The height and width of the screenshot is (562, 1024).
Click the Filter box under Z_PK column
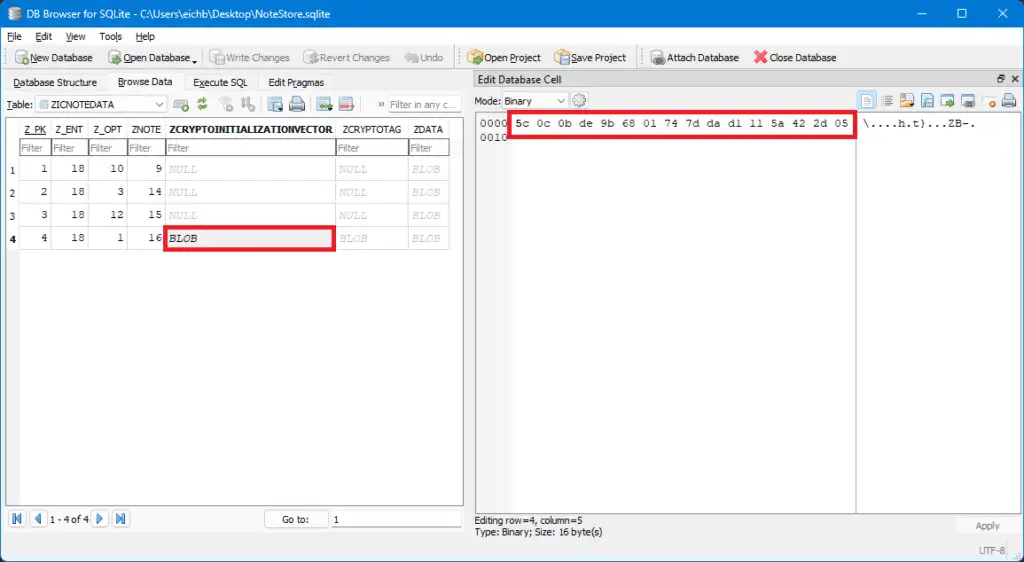click(35, 148)
